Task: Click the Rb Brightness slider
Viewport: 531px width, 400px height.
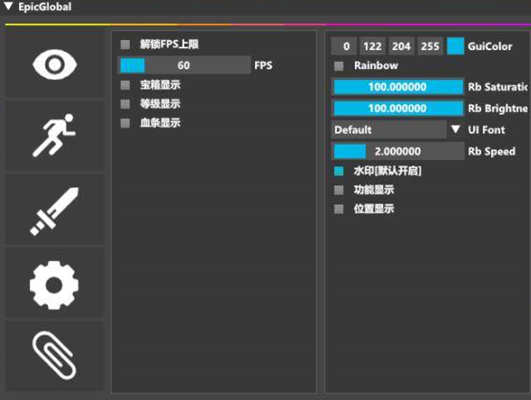Action: tap(398, 108)
